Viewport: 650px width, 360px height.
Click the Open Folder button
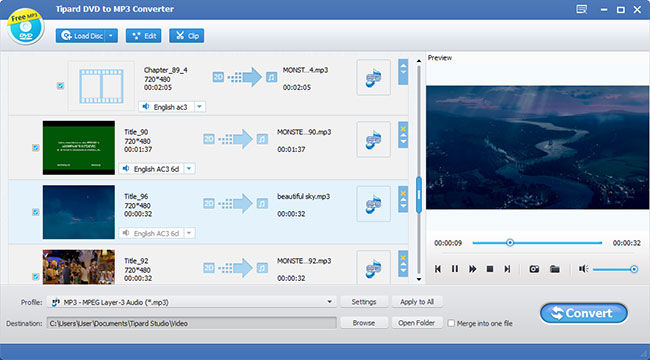(417, 323)
